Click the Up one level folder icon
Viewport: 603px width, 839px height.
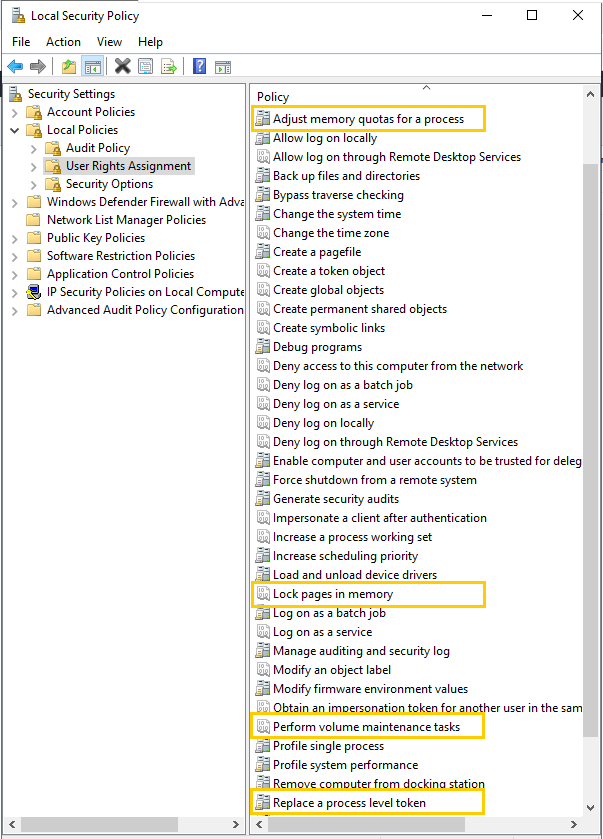point(68,67)
